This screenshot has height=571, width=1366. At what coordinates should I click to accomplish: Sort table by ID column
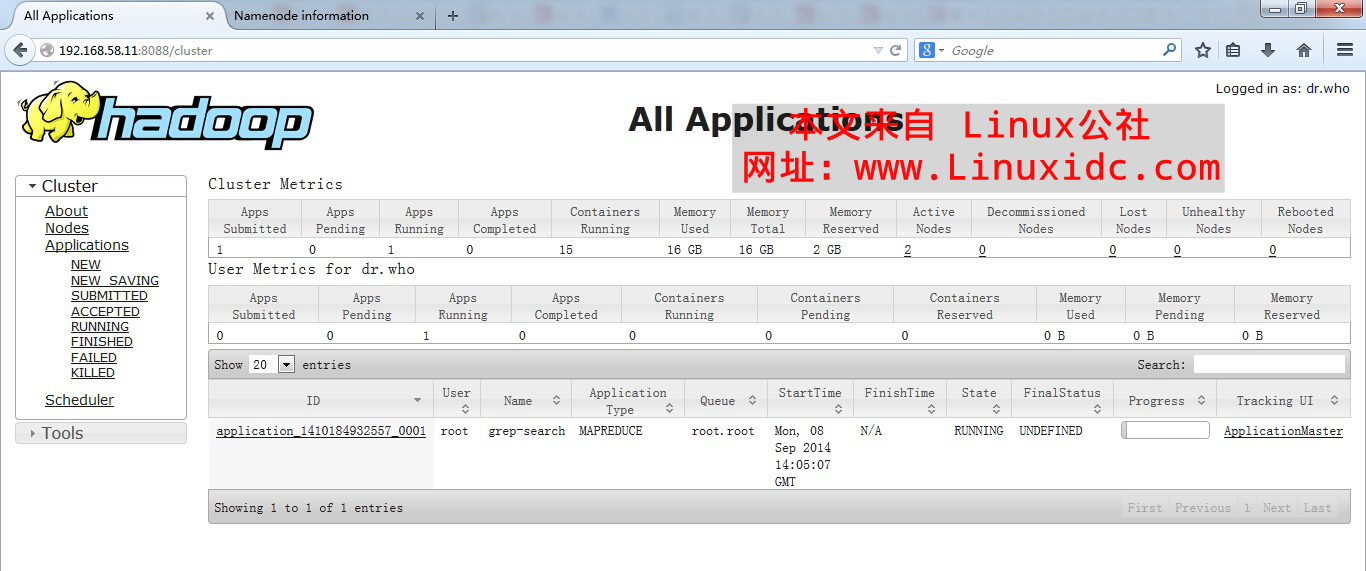pos(321,401)
